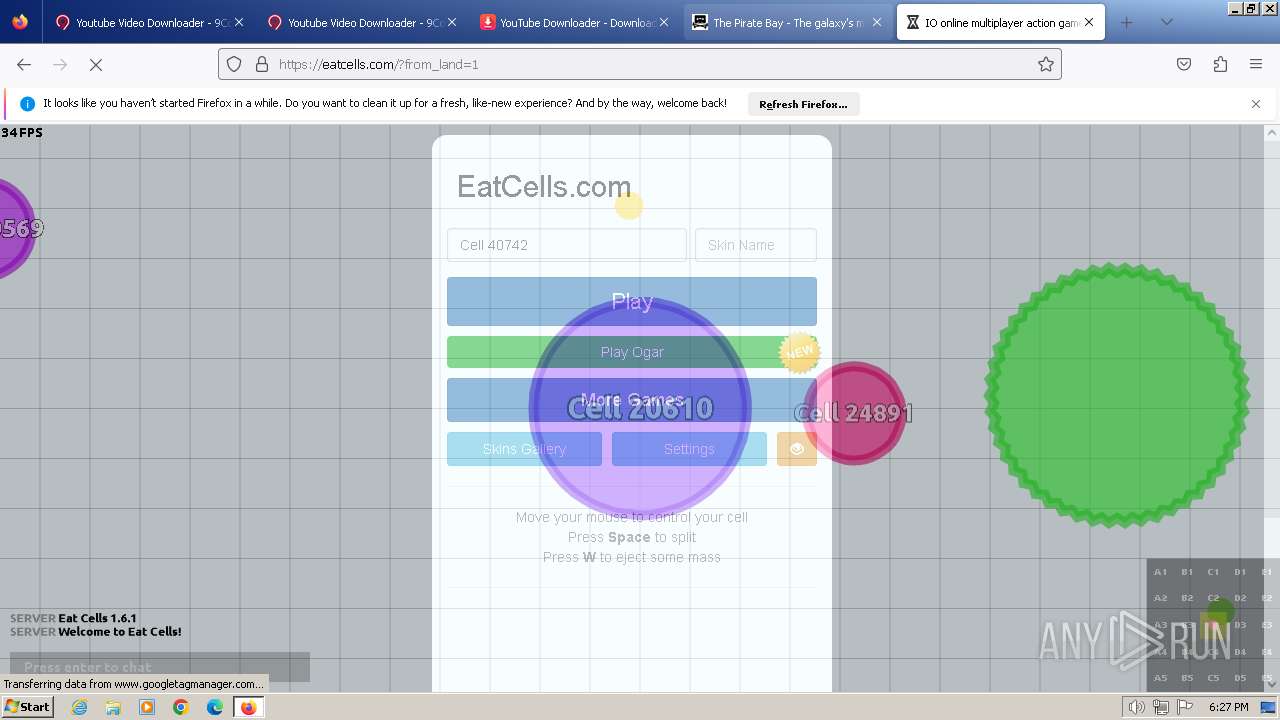
Task: Open the Pocket save icon
Action: point(1184,64)
